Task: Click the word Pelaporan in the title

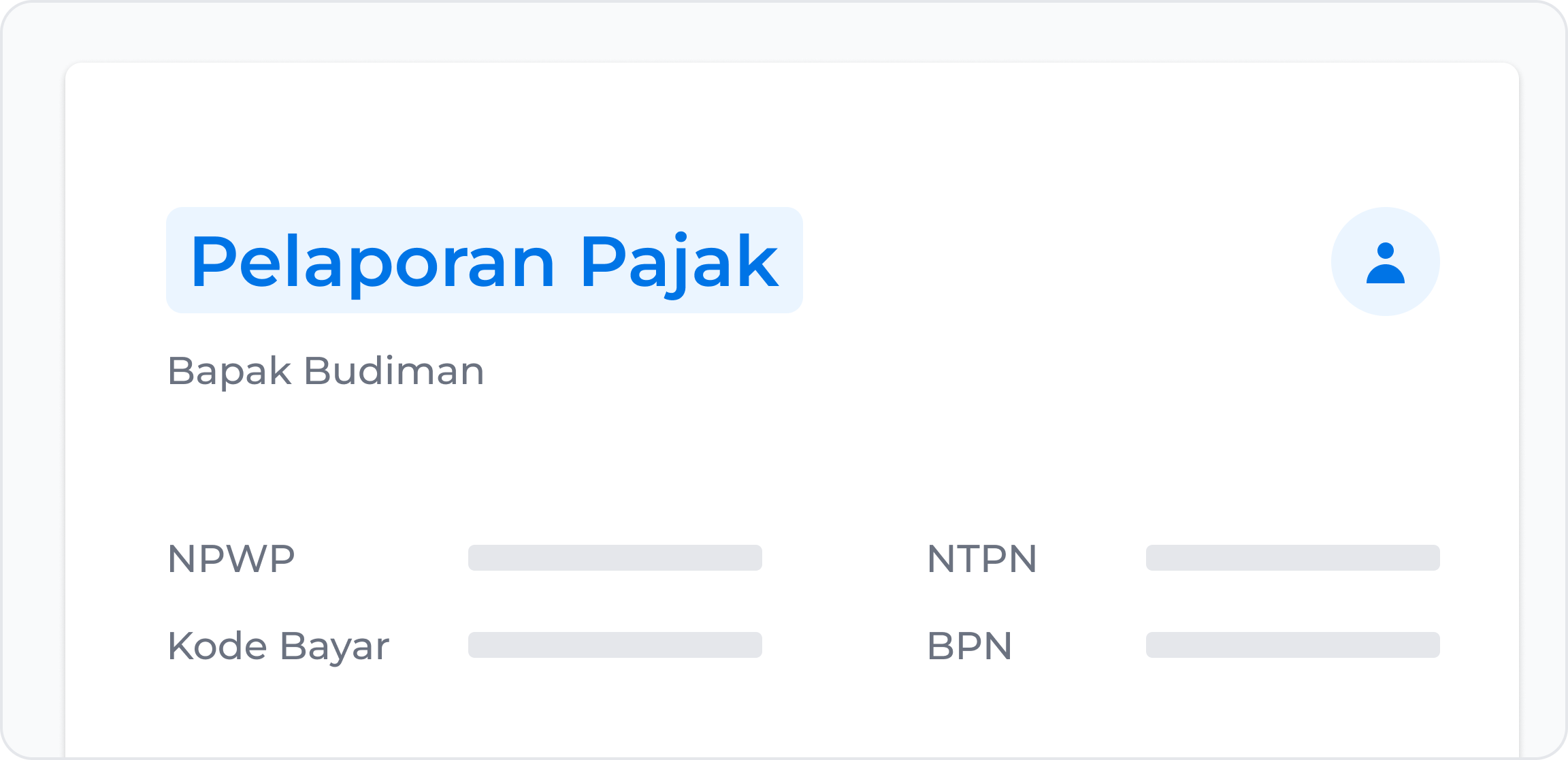Action: (x=373, y=264)
